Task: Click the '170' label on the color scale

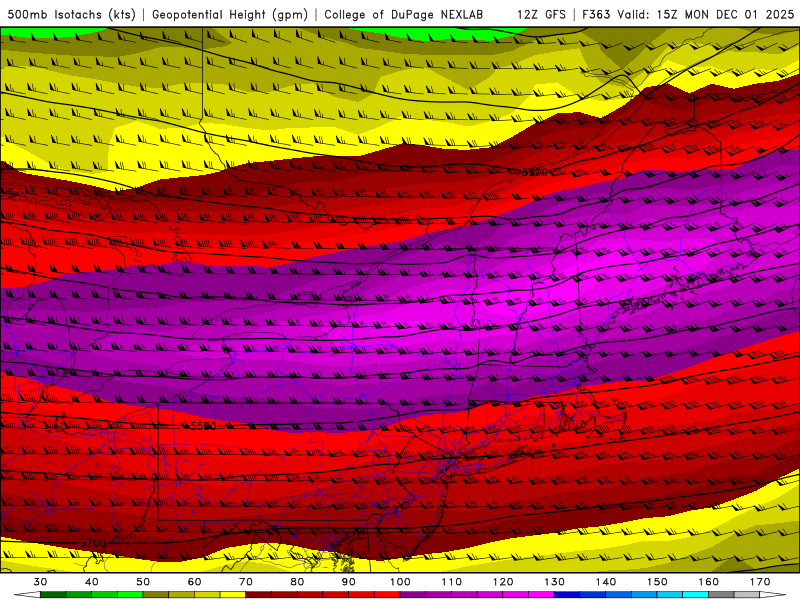Action: pos(760,582)
